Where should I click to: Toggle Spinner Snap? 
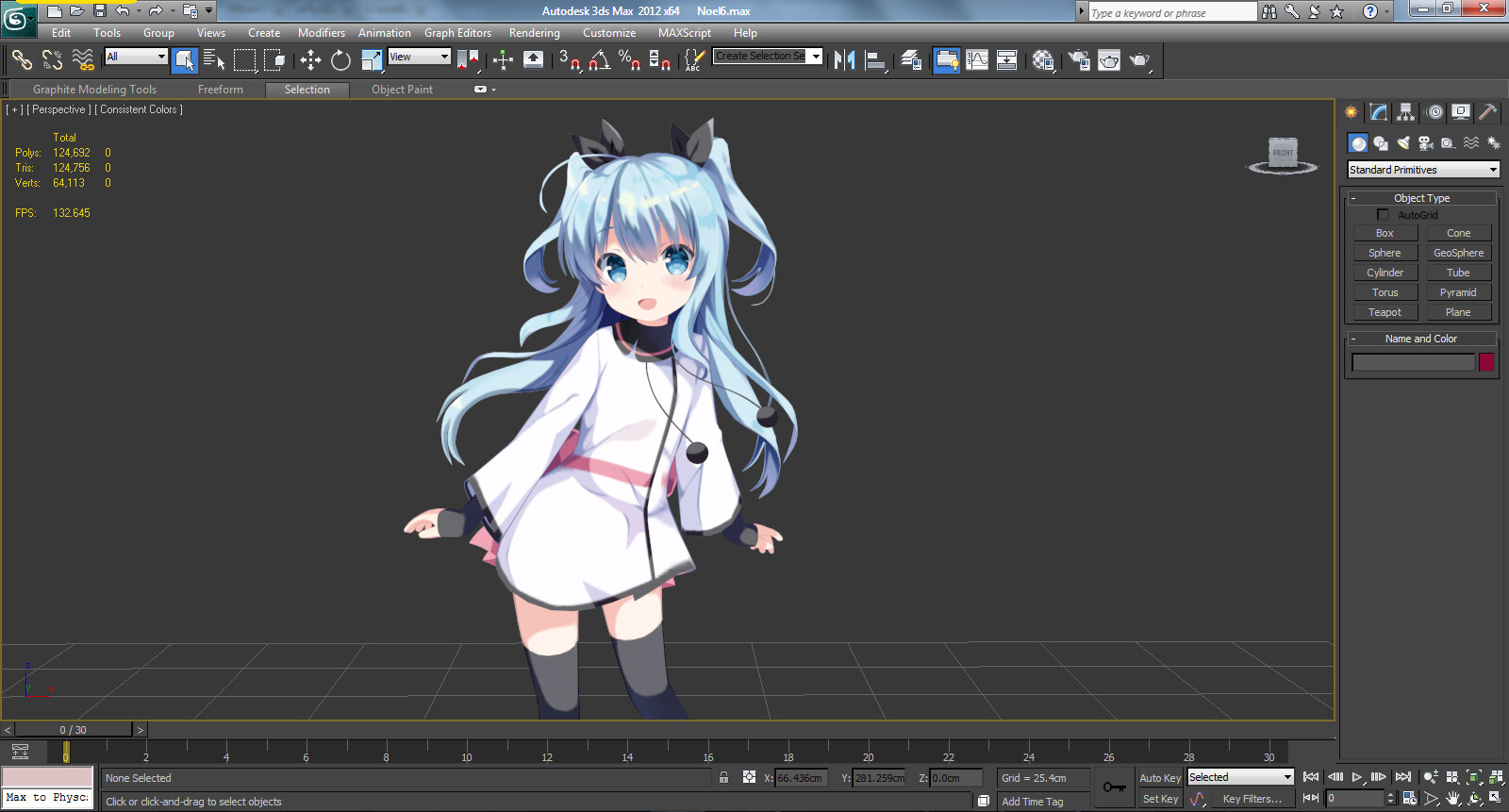point(660,60)
